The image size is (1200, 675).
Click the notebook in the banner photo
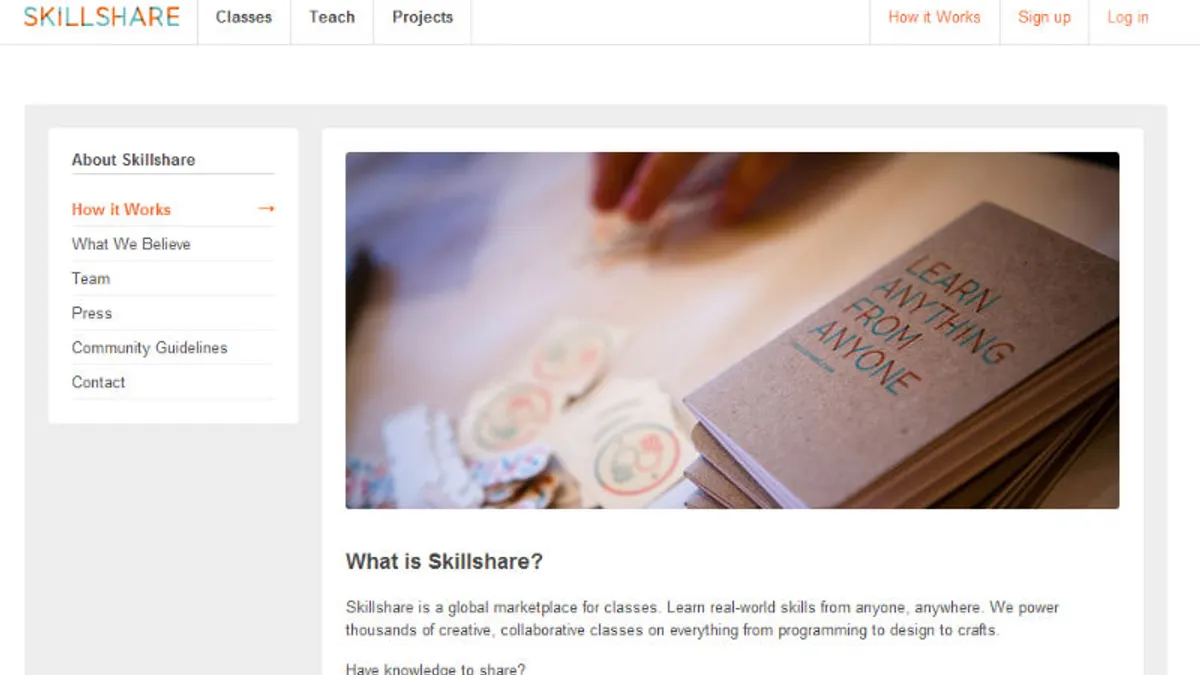(900, 360)
